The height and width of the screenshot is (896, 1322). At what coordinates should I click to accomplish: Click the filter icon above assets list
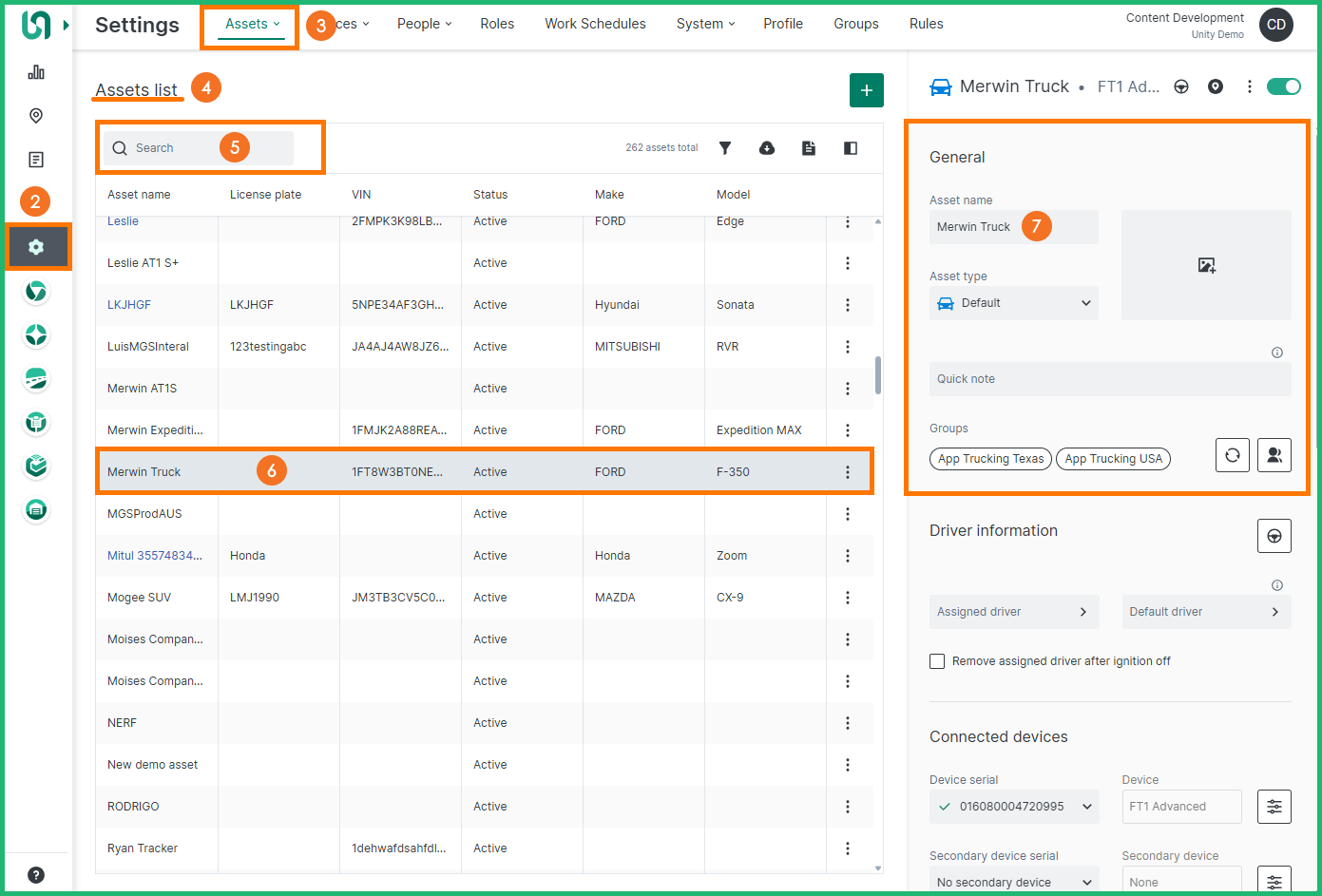pos(725,148)
